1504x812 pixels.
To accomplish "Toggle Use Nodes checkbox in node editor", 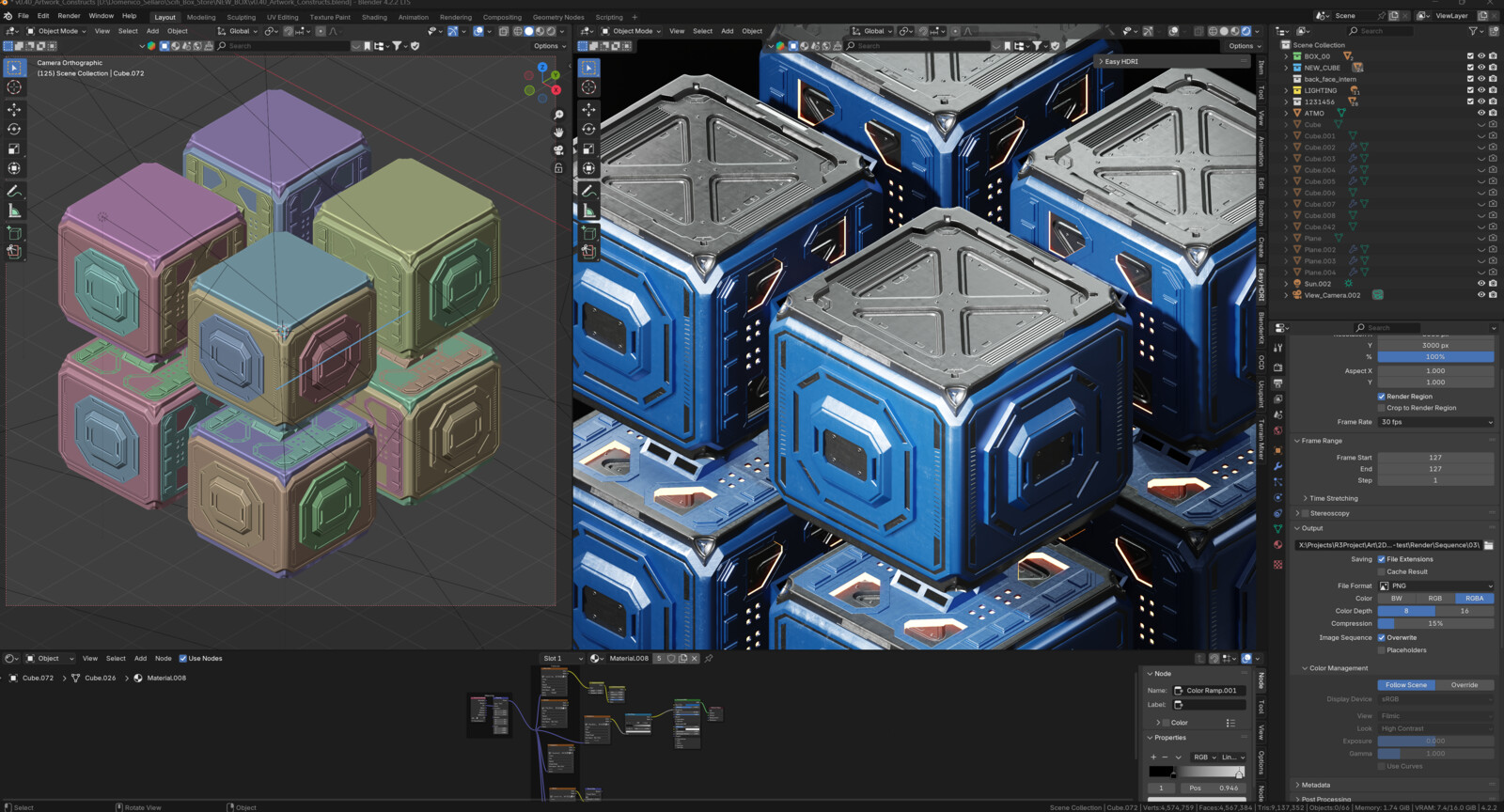I will pyautogui.click(x=183, y=659).
